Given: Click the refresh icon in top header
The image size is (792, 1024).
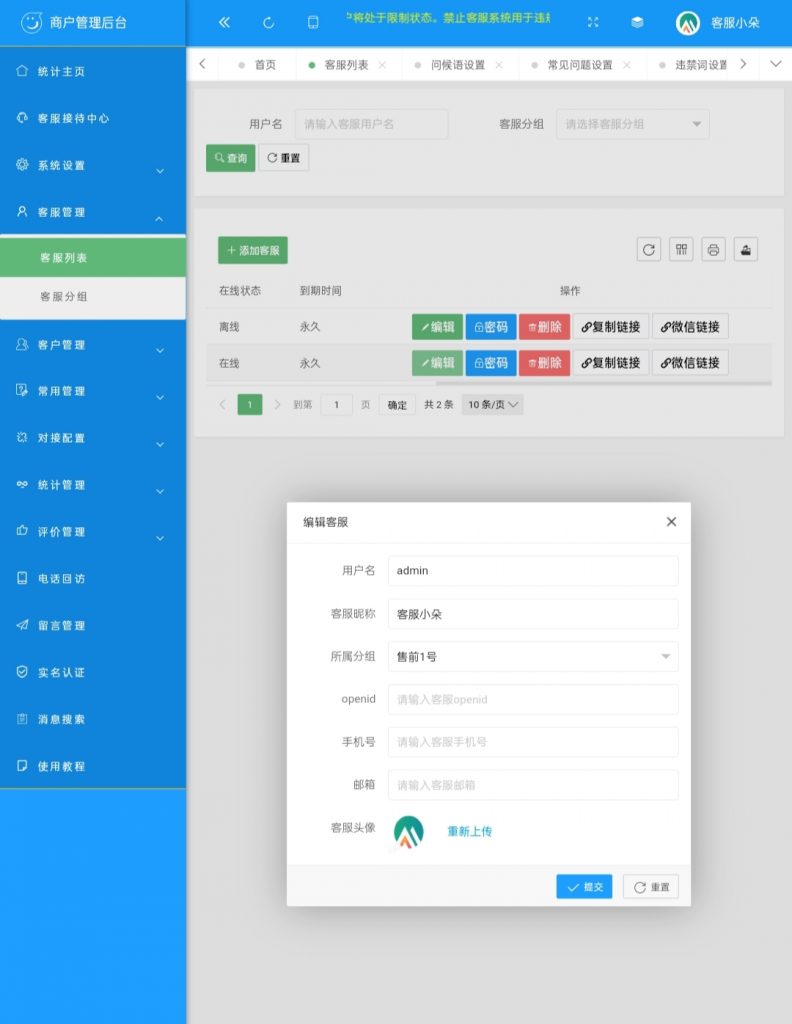Looking at the screenshot, I should coord(268,22).
